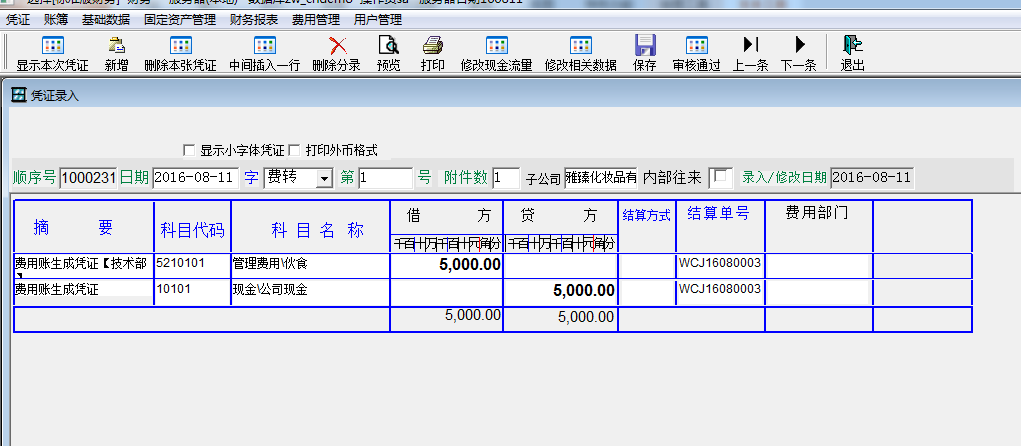Click the 打印 printer icon
Screen dimensions: 1021x446
tap(432, 45)
